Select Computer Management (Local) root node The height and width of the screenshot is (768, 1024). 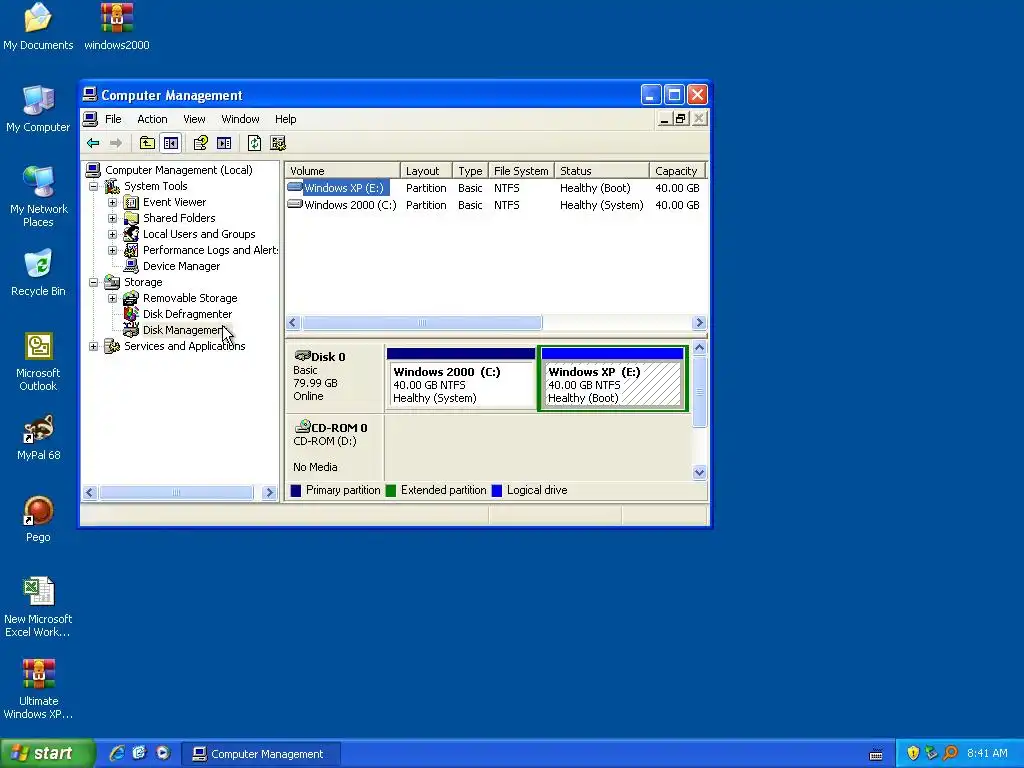pyautogui.click(x=178, y=170)
